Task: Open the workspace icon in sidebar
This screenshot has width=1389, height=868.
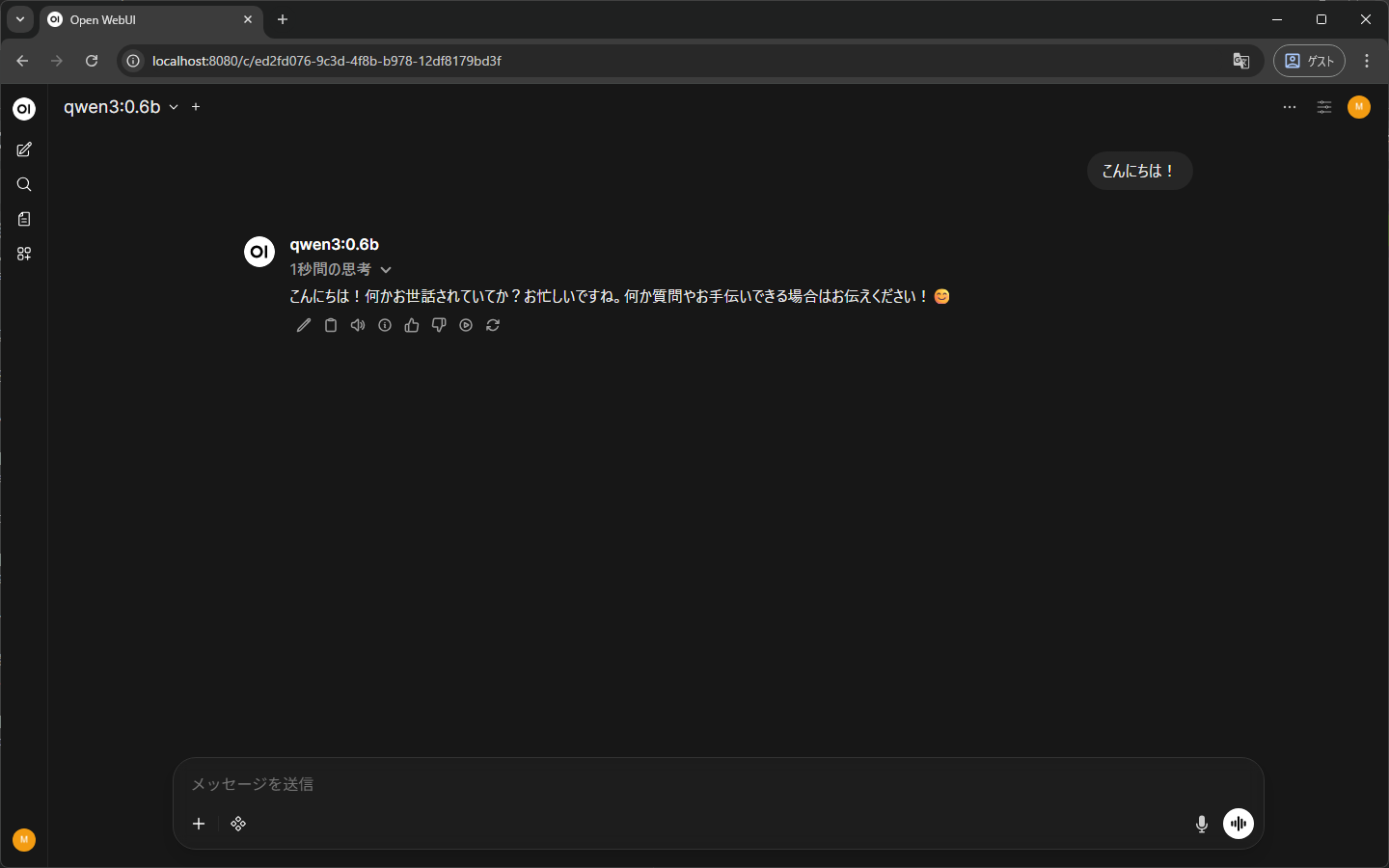Action: (x=24, y=254)
